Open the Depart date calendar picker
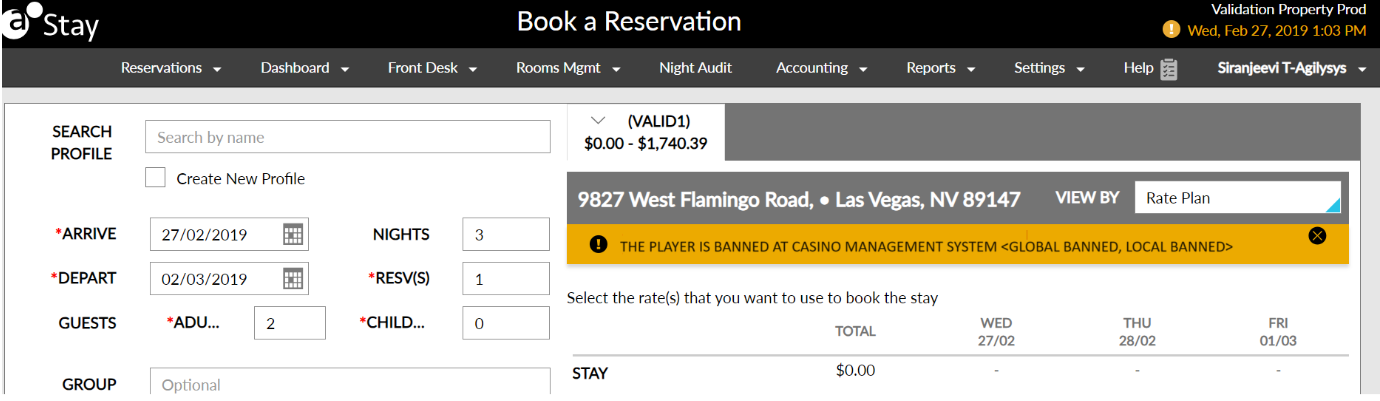 [293, 279]
